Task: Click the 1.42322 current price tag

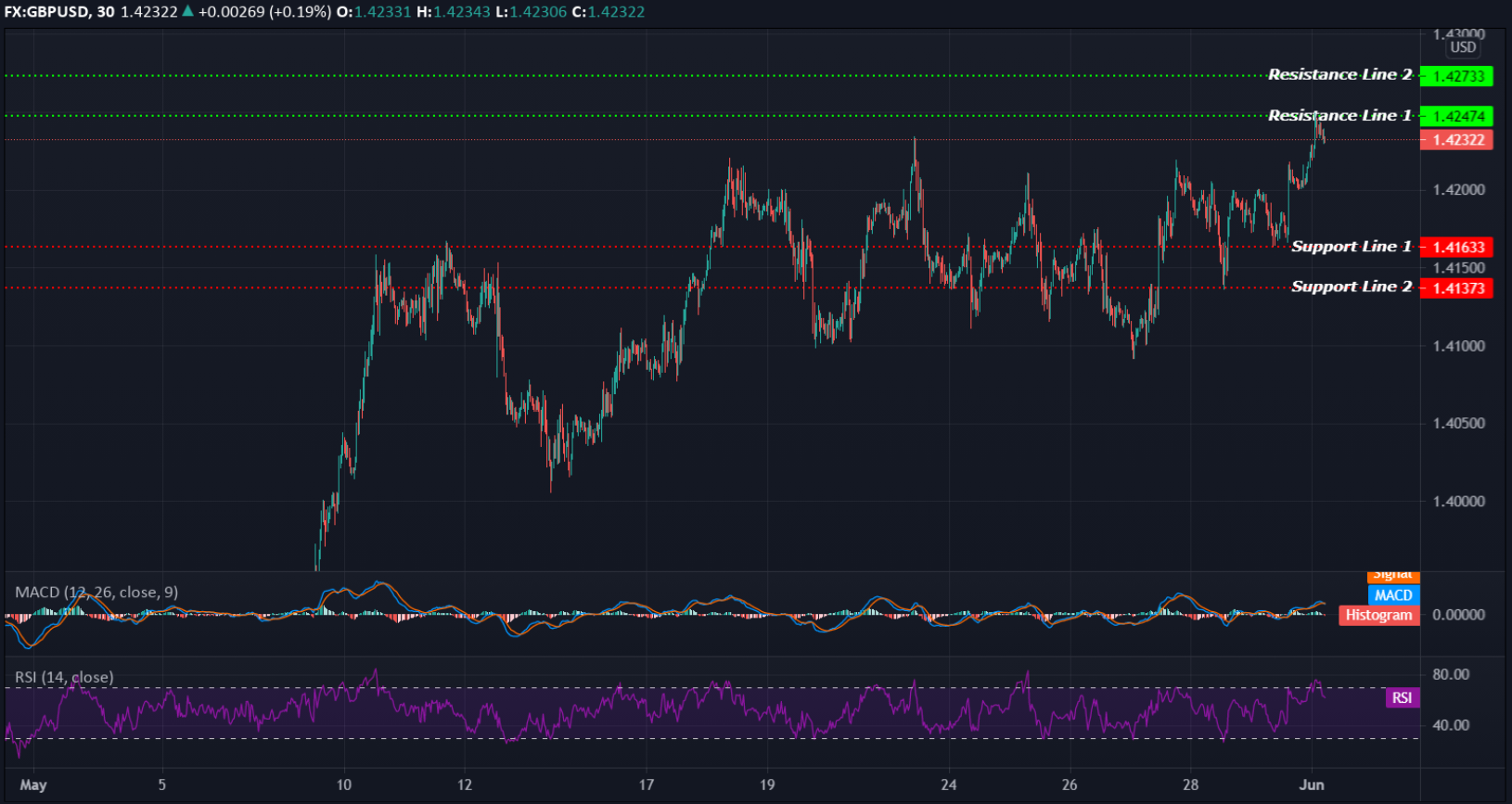Action: pos(1456,140)
